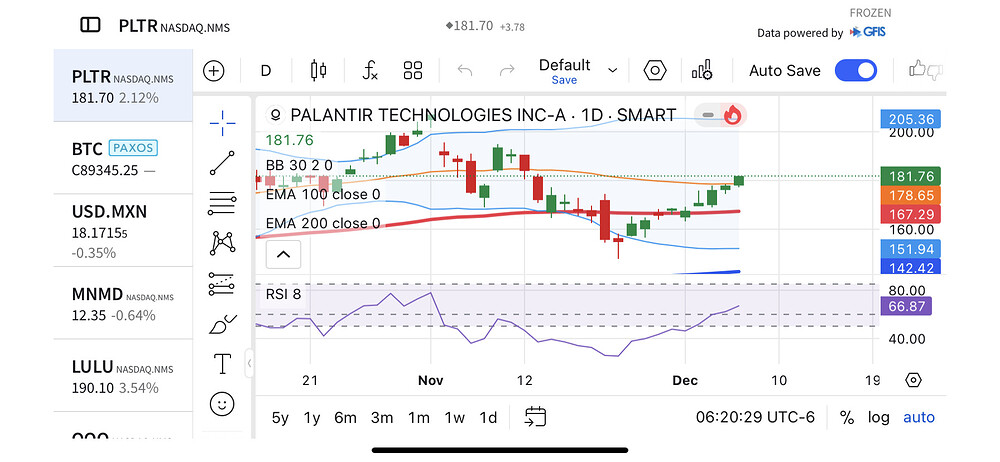Select the text annotation tool
This screenshot has height=462, width=1000.
(x=222, y=364)
